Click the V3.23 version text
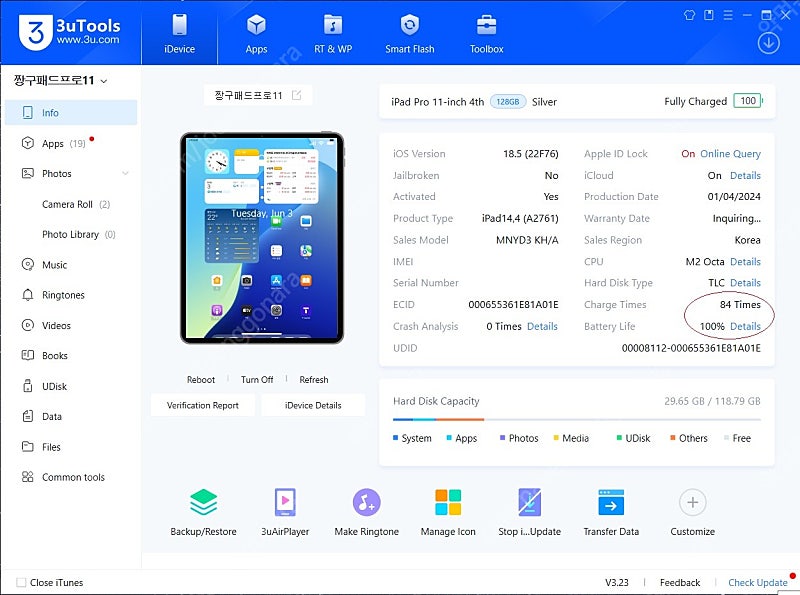The image size is (800, 595). pos(616,582)
